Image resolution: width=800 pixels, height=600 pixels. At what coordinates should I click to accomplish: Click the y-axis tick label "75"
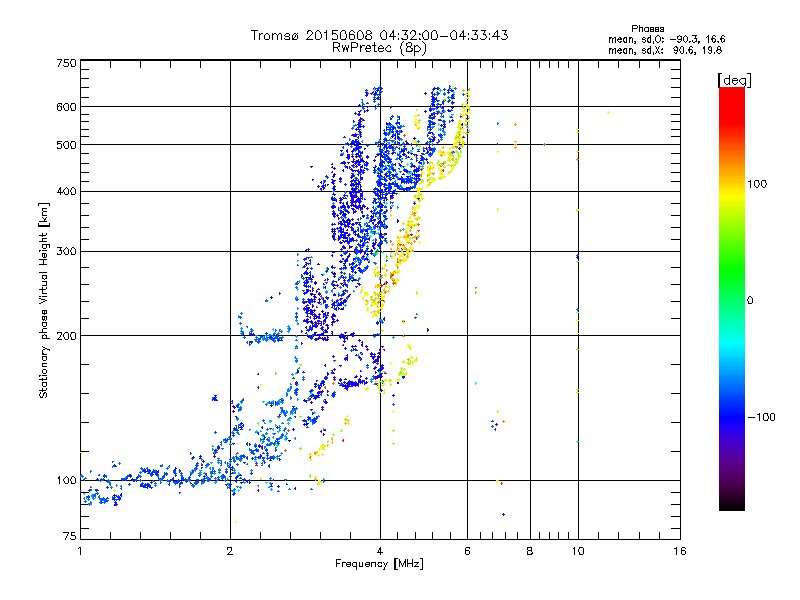coord(70,536)
